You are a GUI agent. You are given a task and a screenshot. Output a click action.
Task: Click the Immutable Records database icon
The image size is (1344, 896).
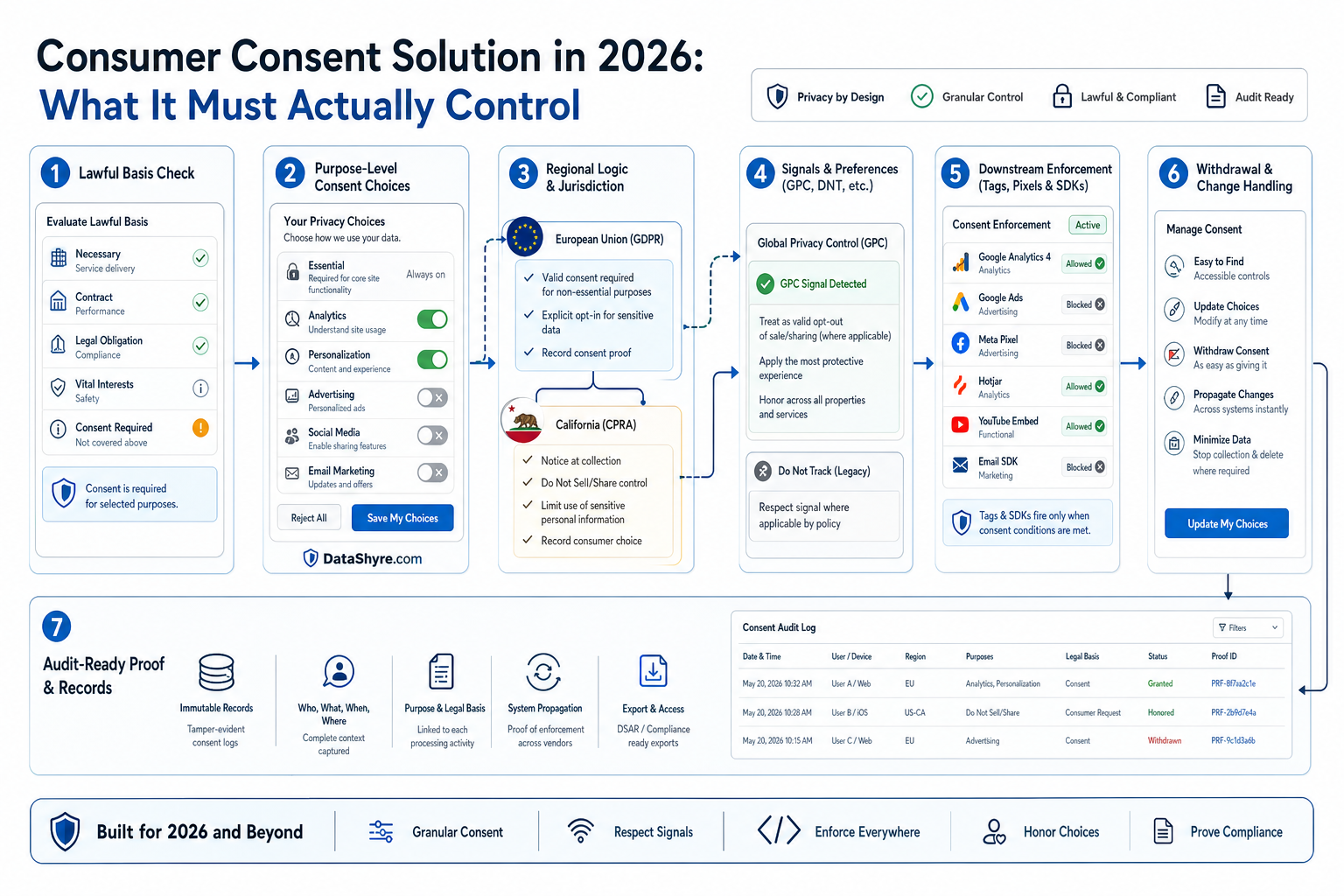pos(216,672)
